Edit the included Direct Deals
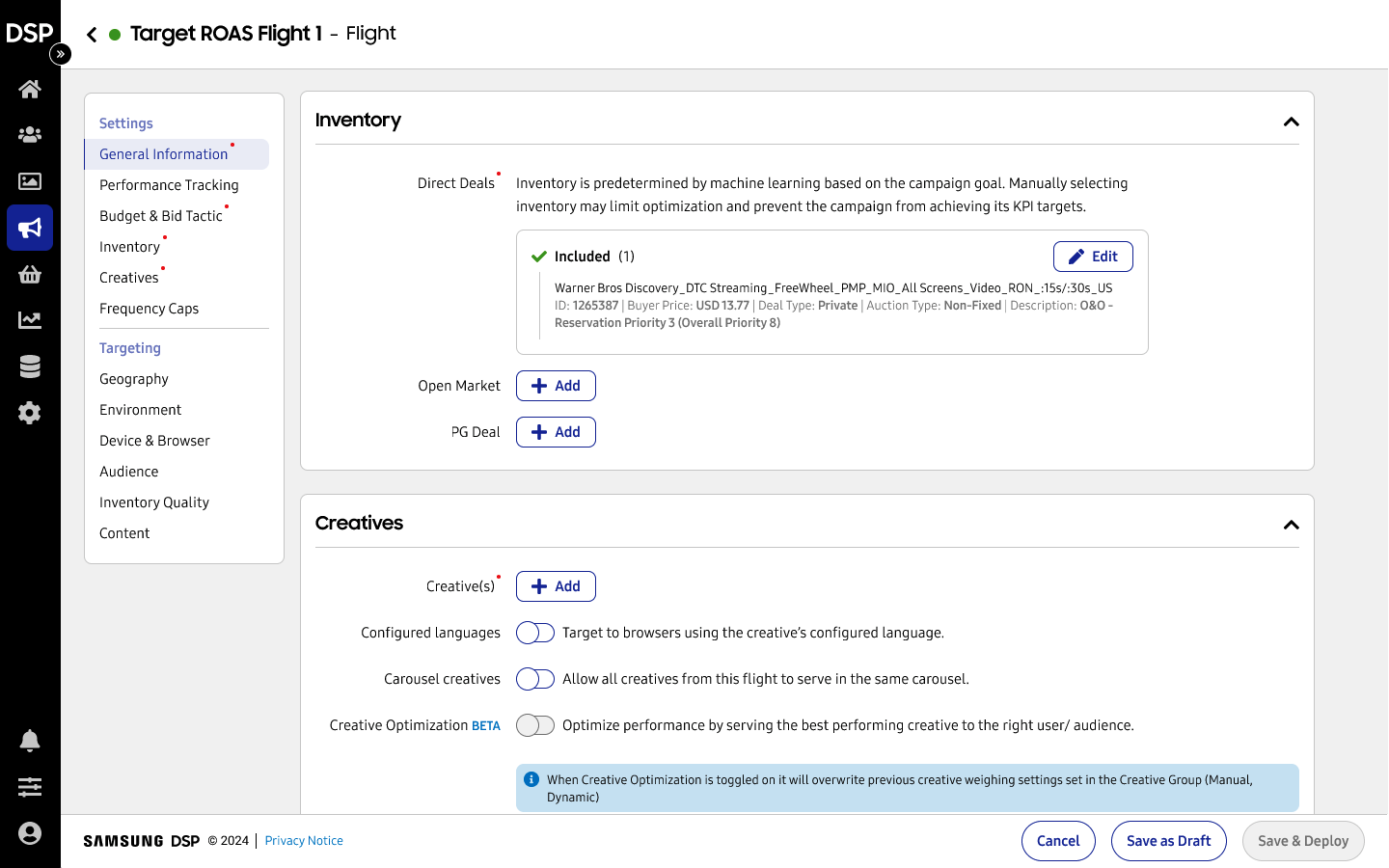 [1093, 257]
